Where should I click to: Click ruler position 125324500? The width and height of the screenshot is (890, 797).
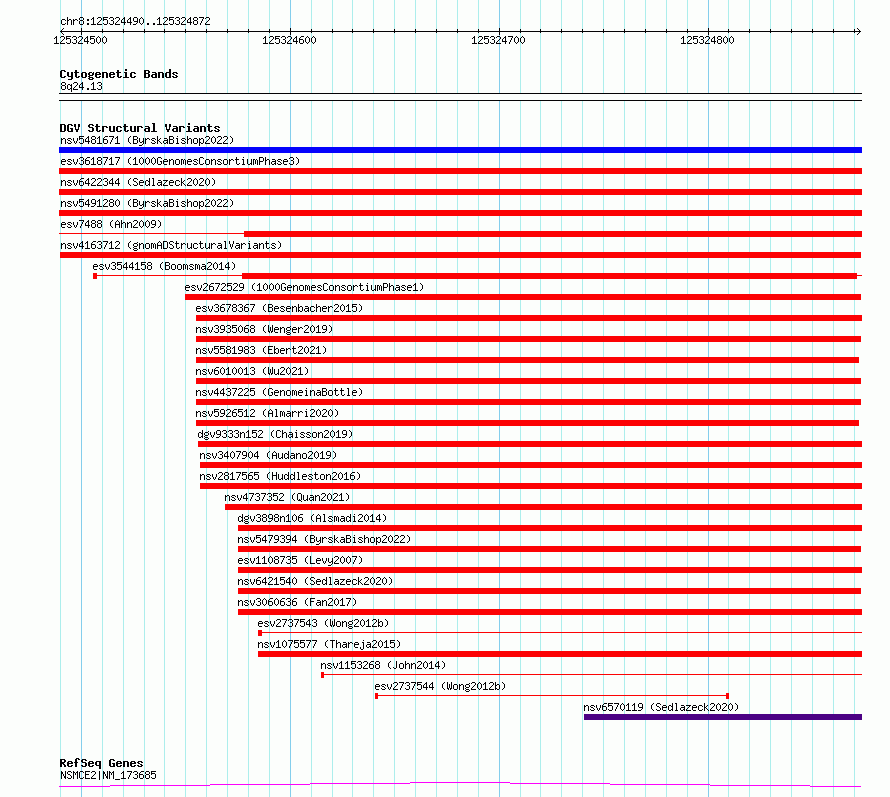[81, 40]
